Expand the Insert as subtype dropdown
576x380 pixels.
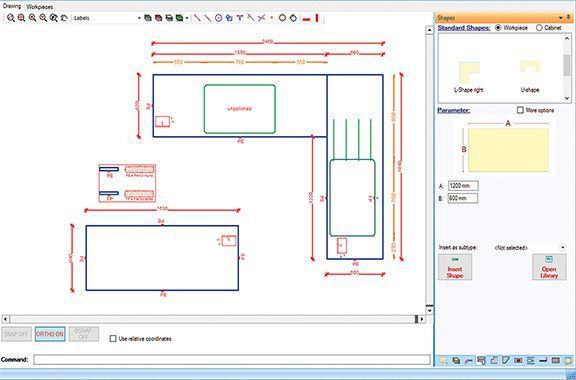[563, 248]
